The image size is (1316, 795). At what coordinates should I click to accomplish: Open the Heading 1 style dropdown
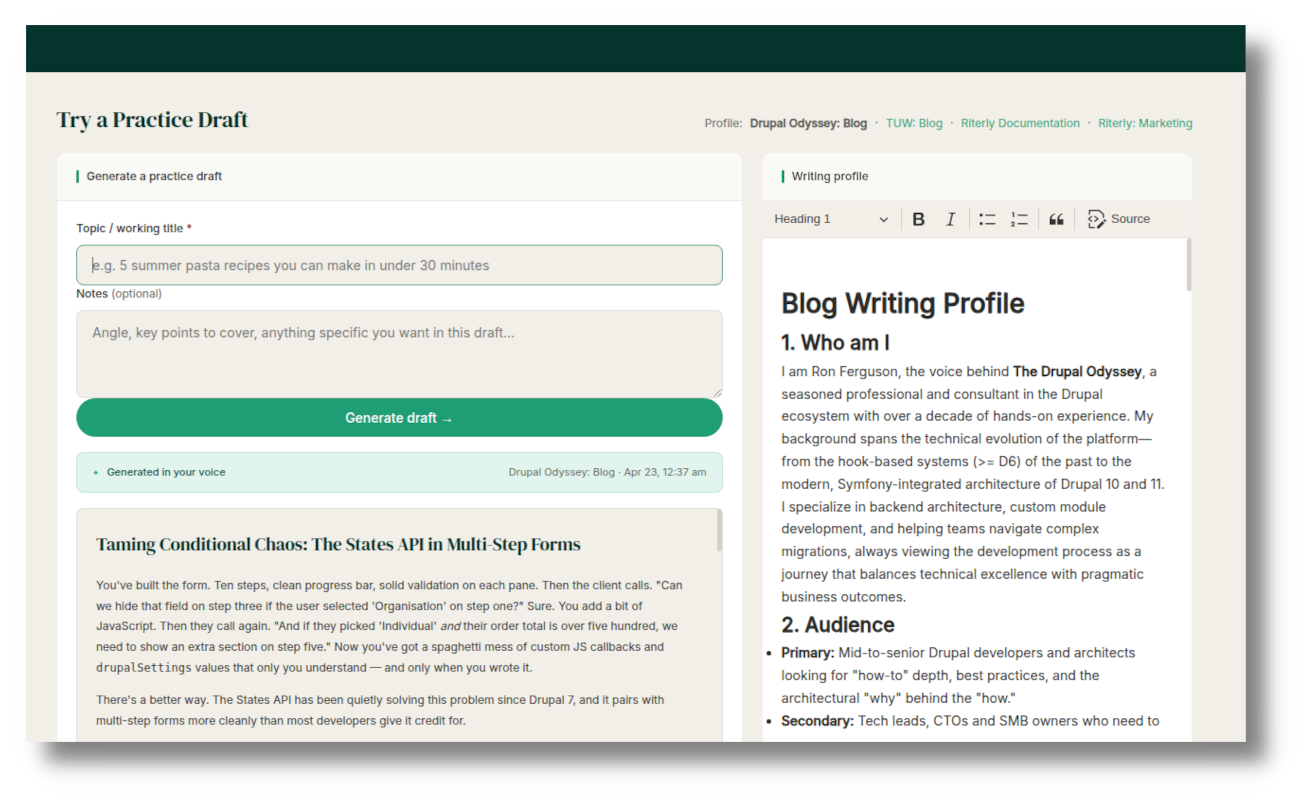coord(831,219)
